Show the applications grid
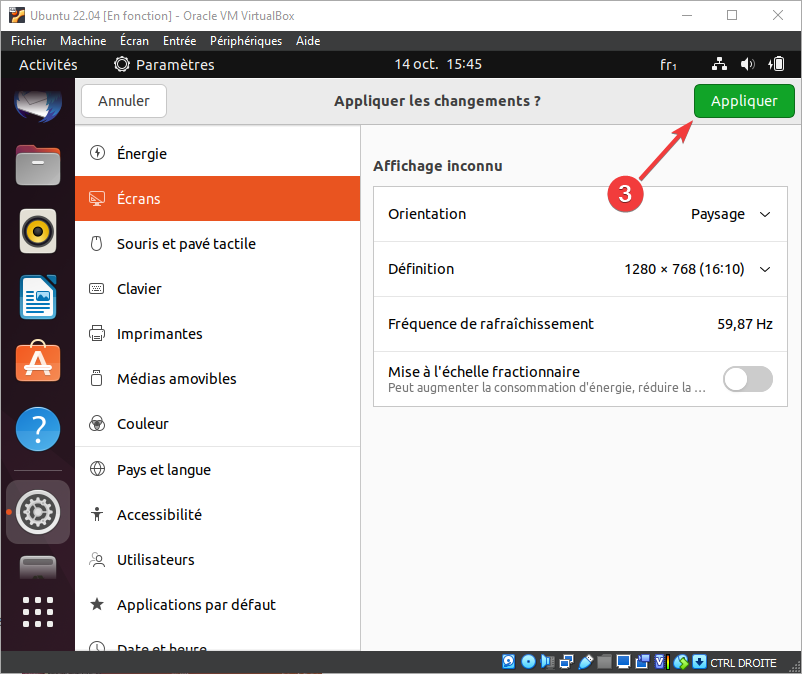The width and height of the screenshot is (802, 674). [x=38, y=612]
